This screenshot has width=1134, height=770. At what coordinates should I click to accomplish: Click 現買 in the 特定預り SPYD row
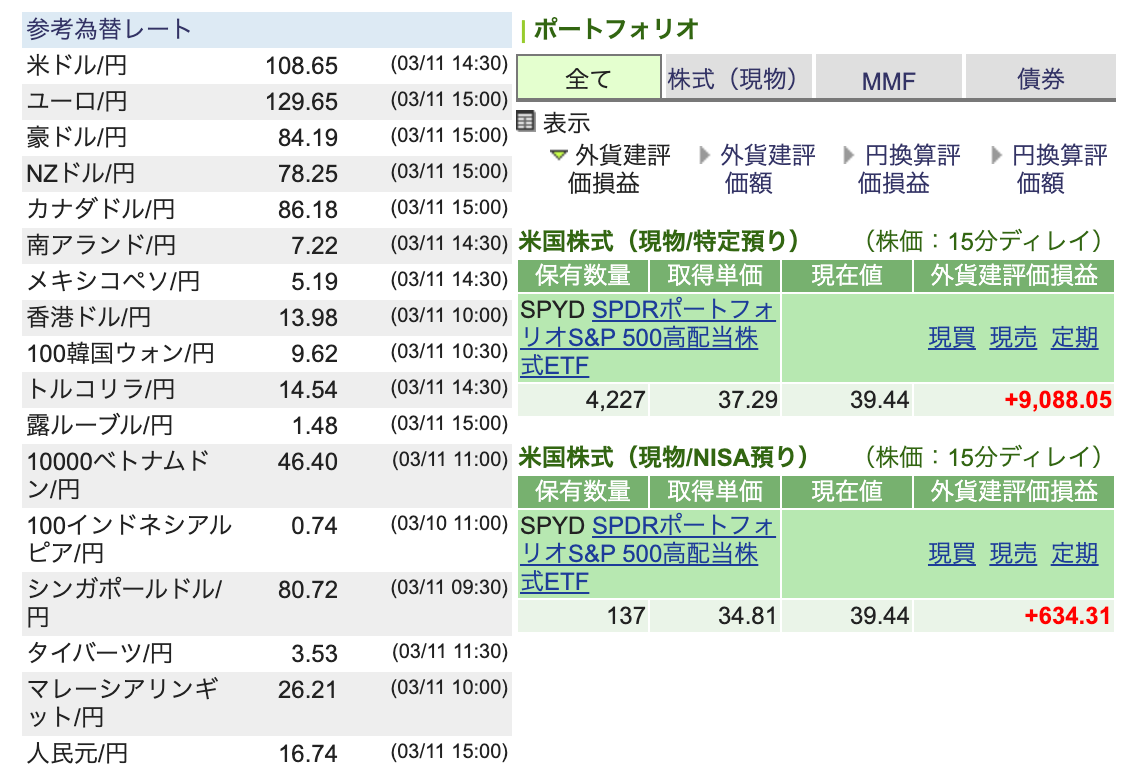tap(952, 338)
